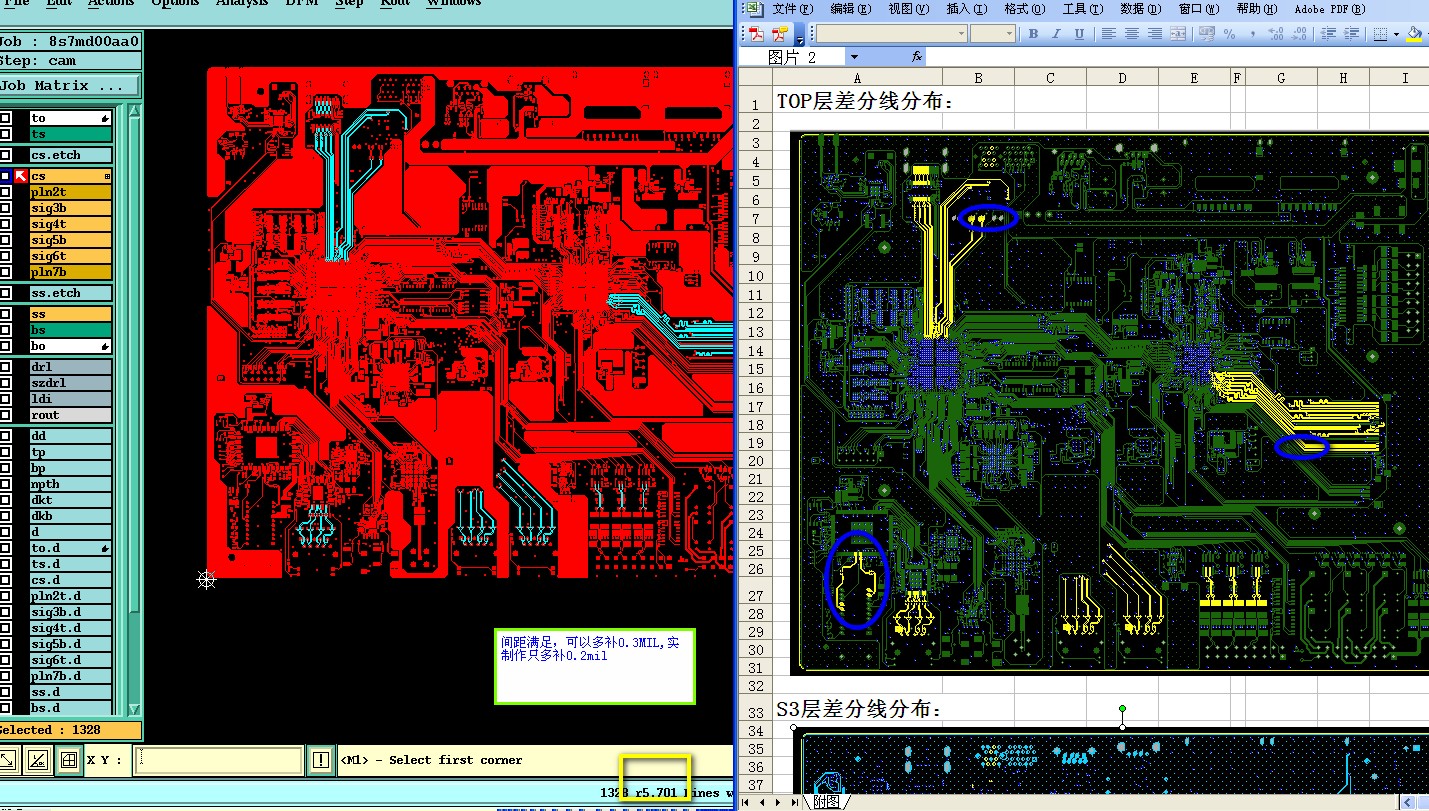Click Merge and Center icon
This screenshot has height=811, width=1429.
[1178, 34]
